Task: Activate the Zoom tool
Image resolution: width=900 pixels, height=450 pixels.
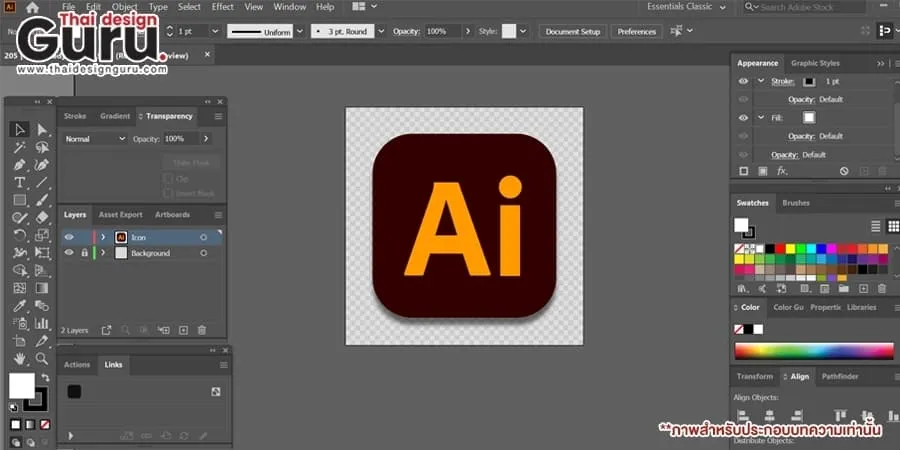Action: pos(42,359)
